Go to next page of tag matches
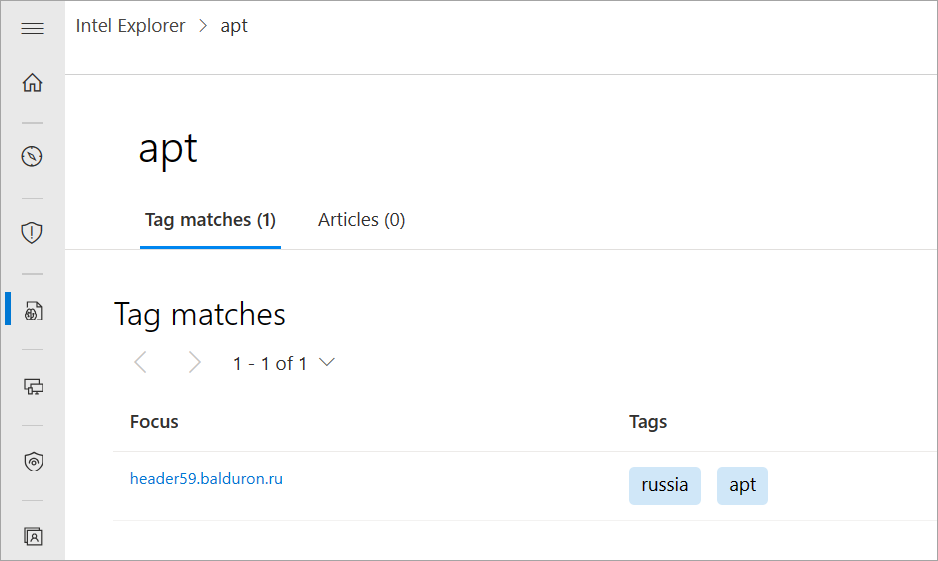 click(x=194, y=362)
